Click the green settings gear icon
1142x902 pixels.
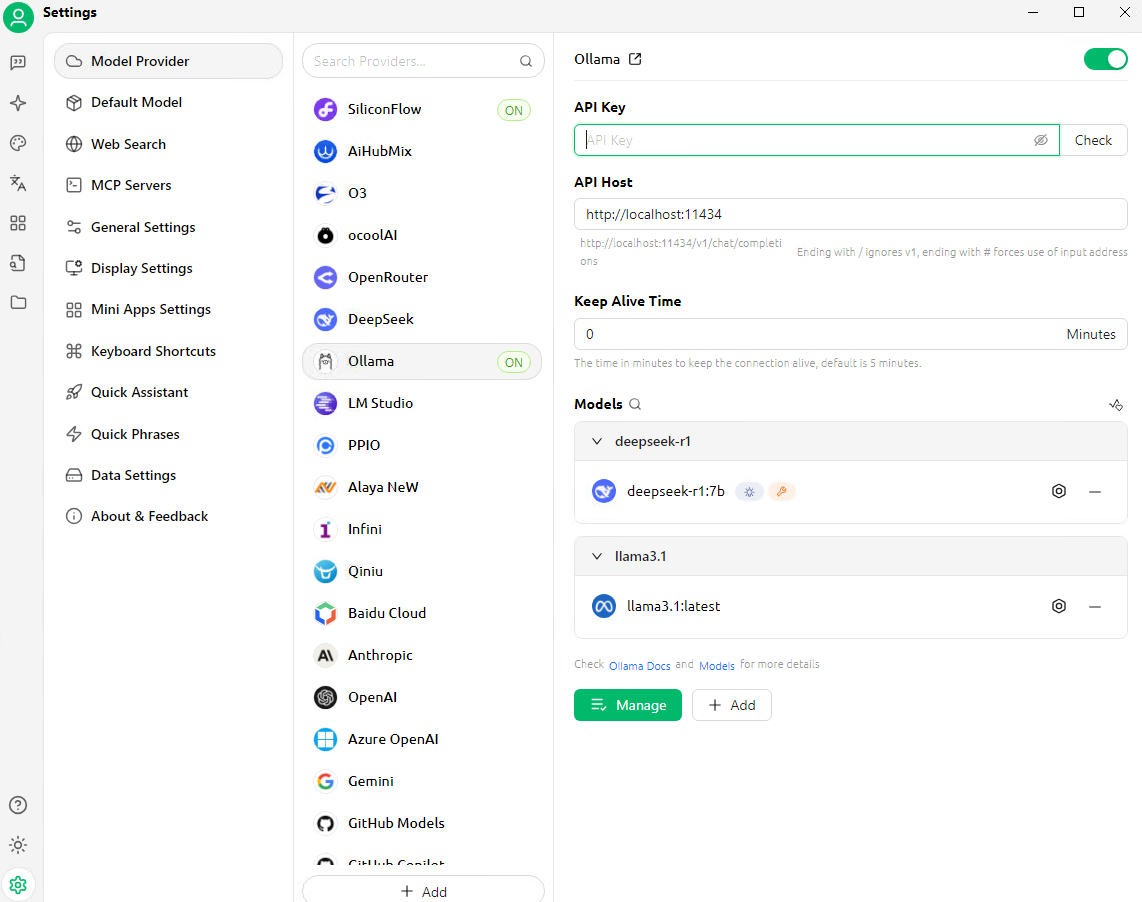click(18, 885)
